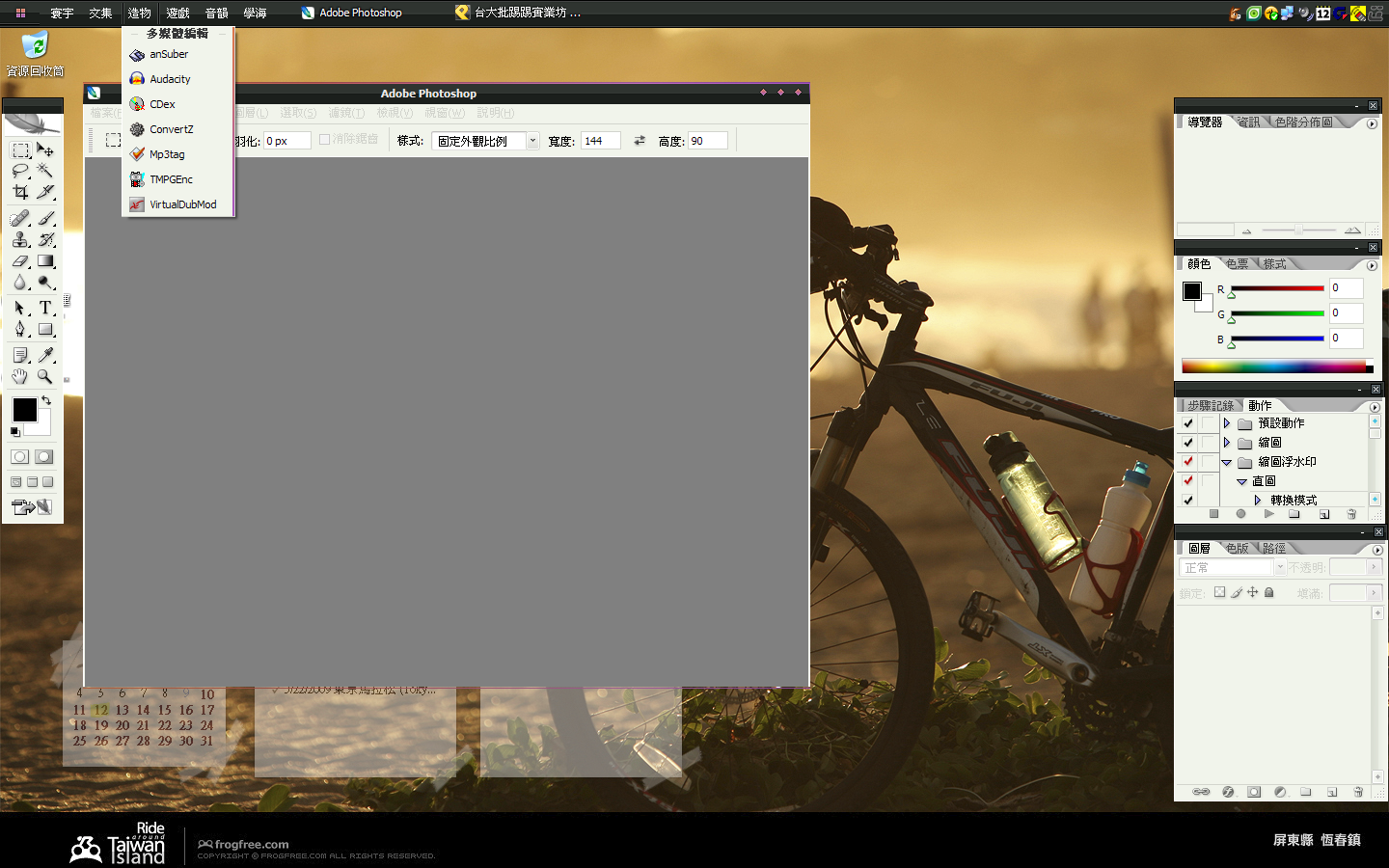Select the Magic Wand tool
Viewport: 1389px width, 868px height.
[45, 171]
